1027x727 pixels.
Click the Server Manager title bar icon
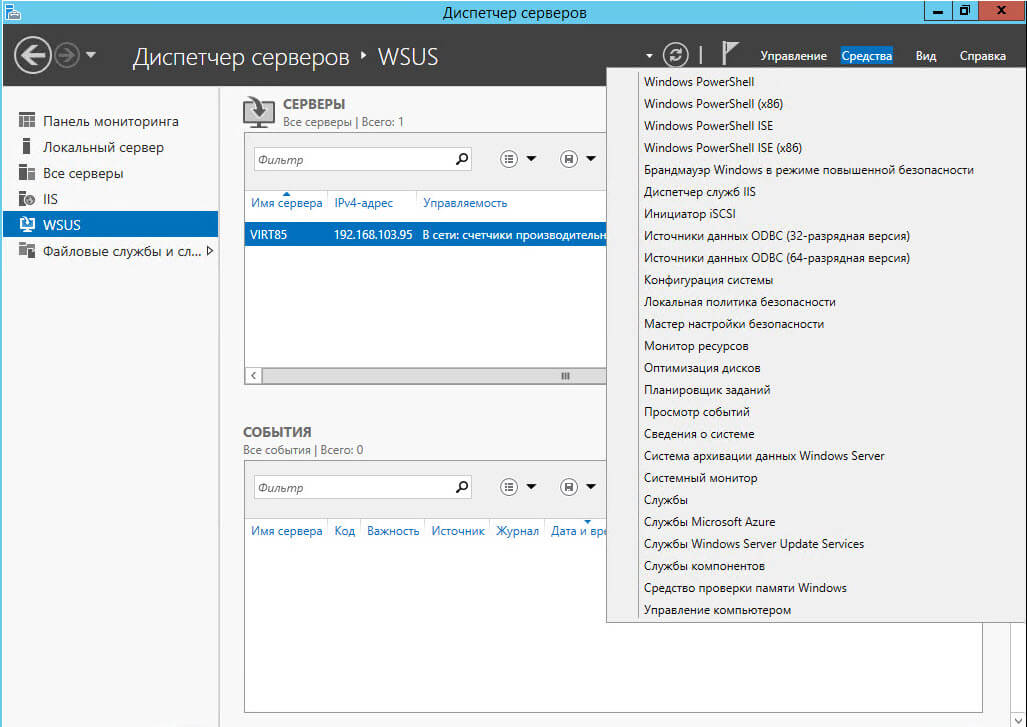(x=12, y=11)
